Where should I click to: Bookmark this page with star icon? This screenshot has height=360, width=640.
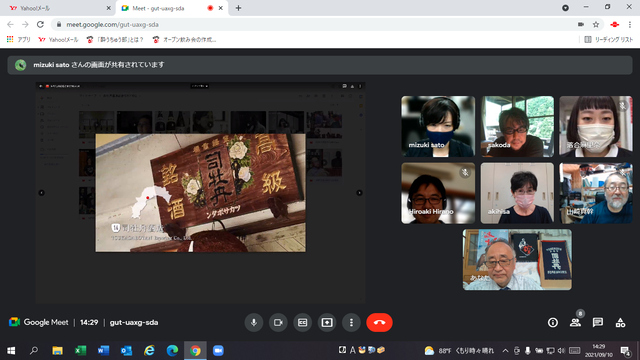click(596, 24)
